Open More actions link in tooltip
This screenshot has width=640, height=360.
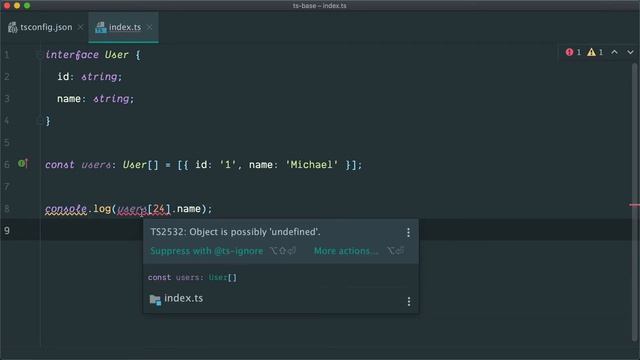(x=346, y=251)
